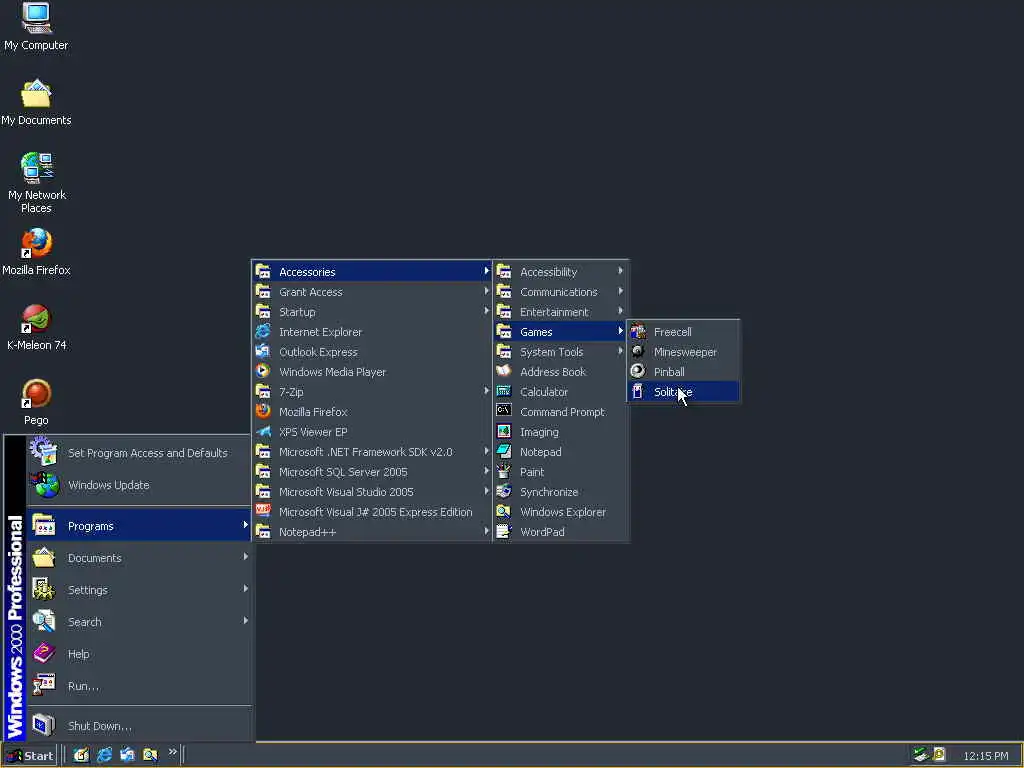This screenshot has width=1024, height=768.
Task: Launch Synchronize from Accessories menu
Action: pyautogui.click(x=560, y=491)
